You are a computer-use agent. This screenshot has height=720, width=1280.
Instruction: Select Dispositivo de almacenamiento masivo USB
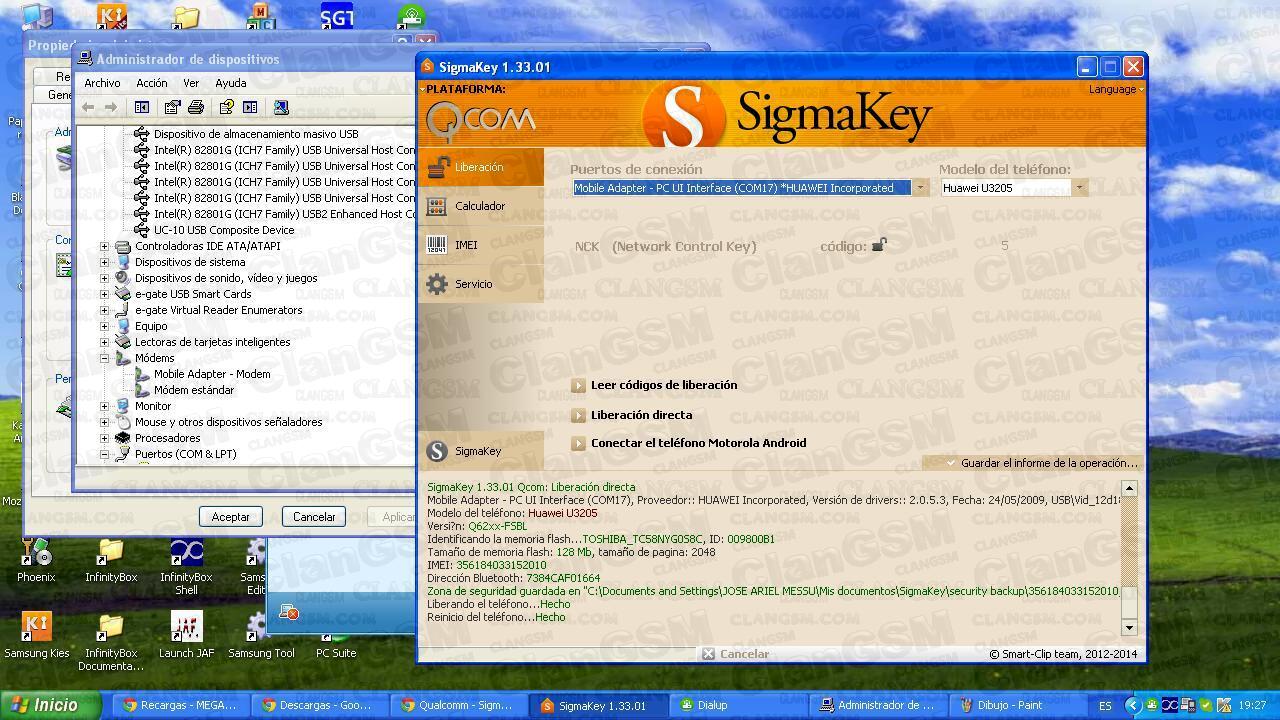tap(256, 134)
